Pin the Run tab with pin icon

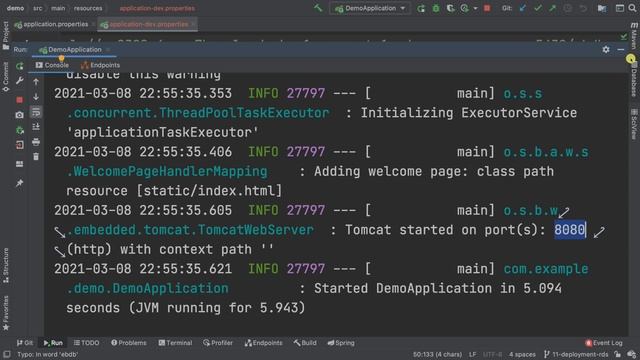pyautogui.click(x=20, y=183)
